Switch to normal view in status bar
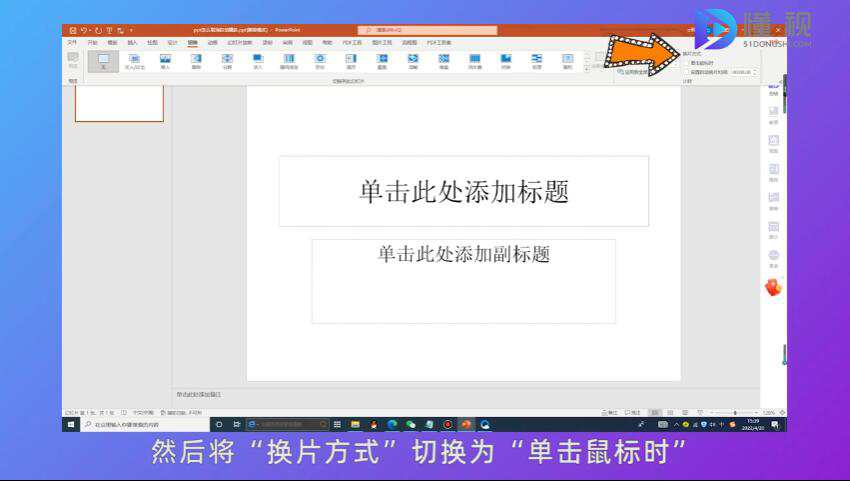This screenshot has height=481, width=850. pos(655,413)
